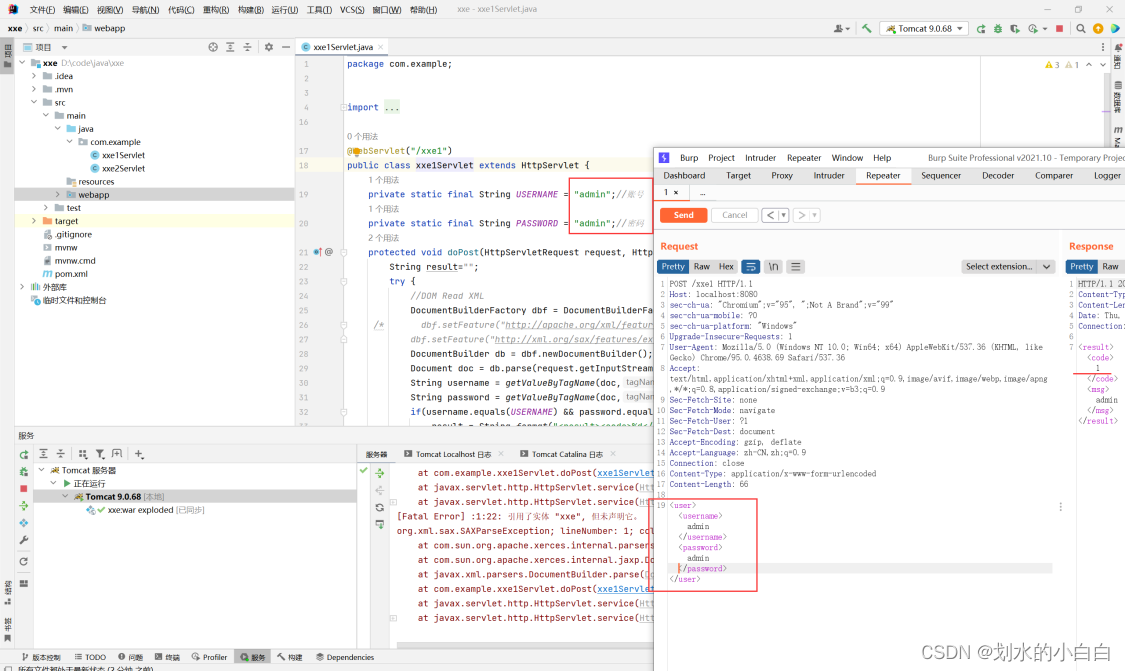Screen dimensions: 1125x671
Task: Click rerun icon in Services sidebar
Action: pos(24,455)
